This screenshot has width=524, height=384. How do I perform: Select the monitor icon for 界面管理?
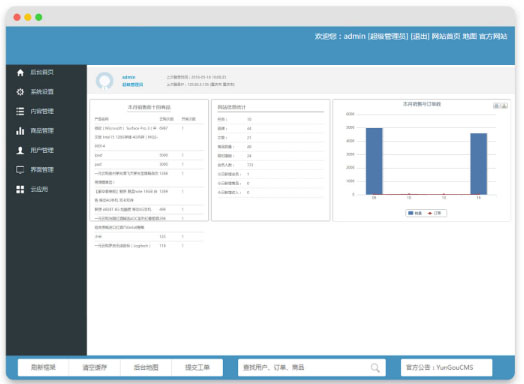click(20, 170)
